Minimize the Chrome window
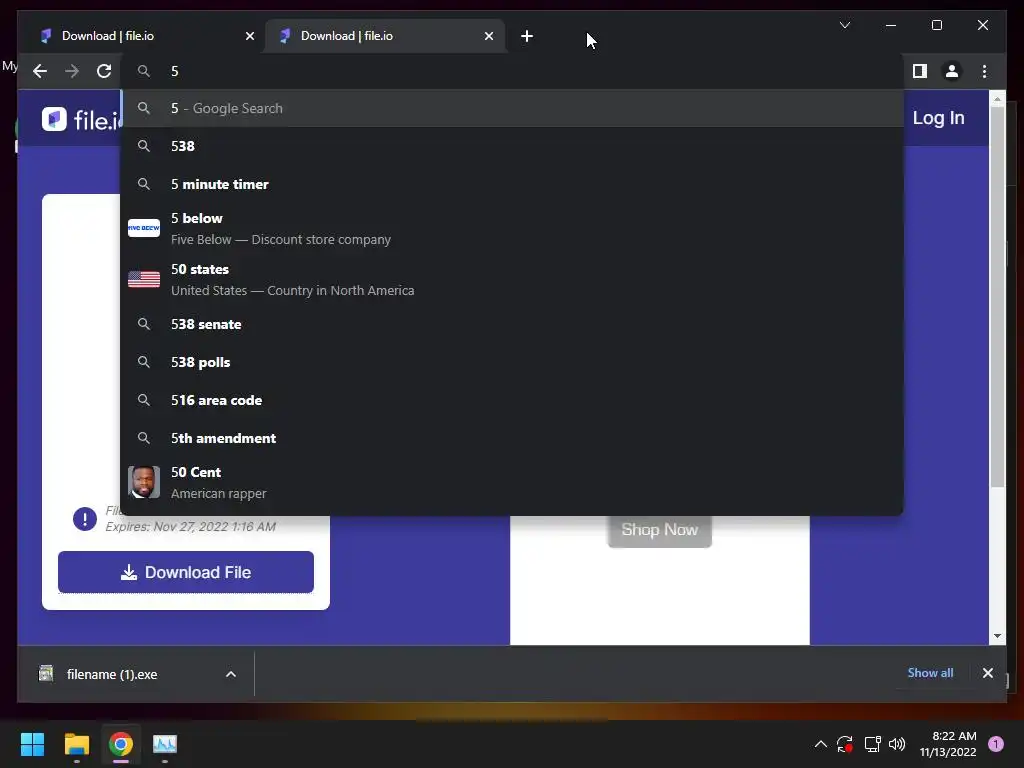The height and width of the screenshot is (768, 1024). (x=891, y=25)
